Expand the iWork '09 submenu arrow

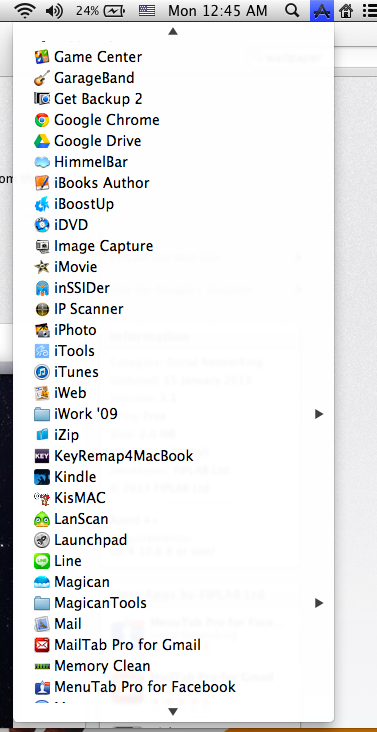[319, 414]
